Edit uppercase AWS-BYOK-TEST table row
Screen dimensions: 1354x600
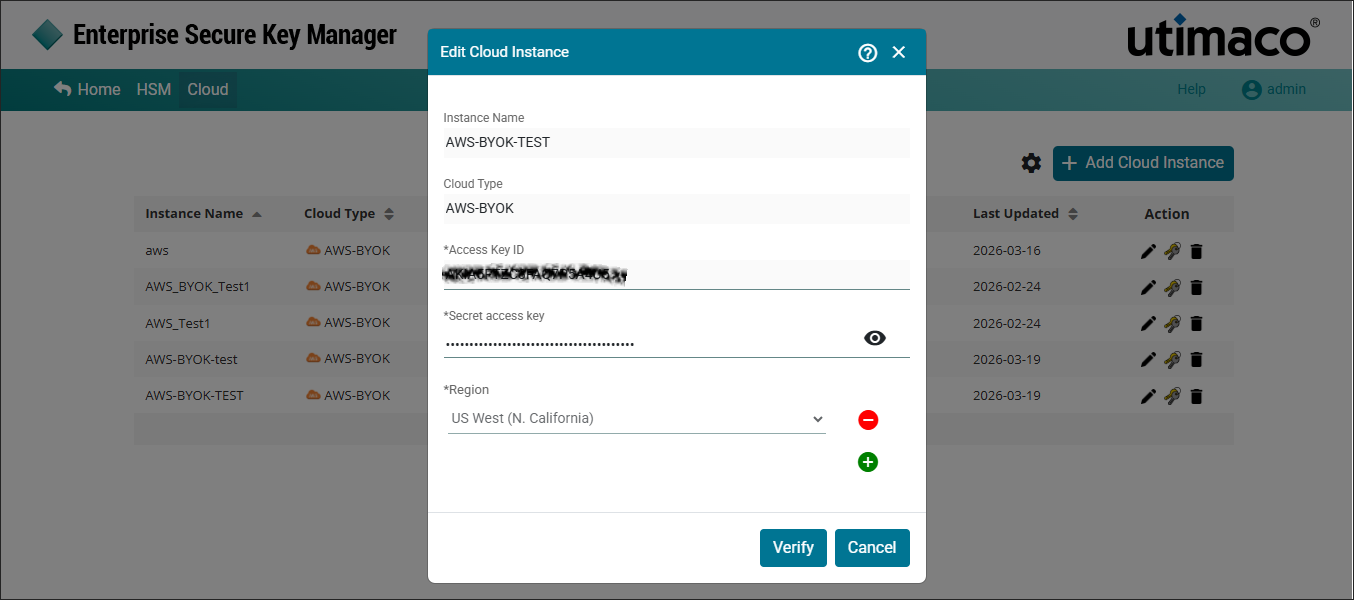(1148, 396)
